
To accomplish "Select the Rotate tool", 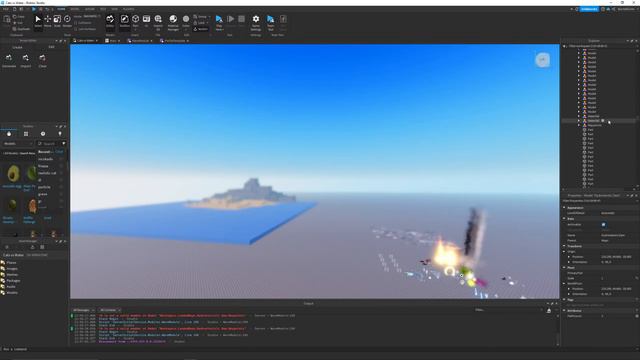I will tap(67, 21).
